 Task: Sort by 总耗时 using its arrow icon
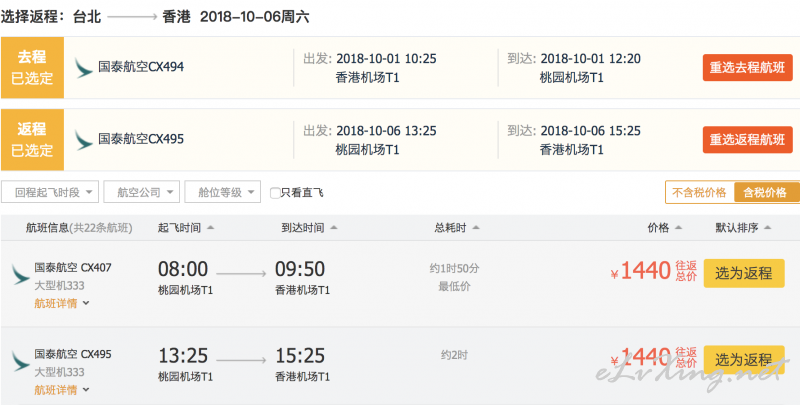click(x=476, y=227)
